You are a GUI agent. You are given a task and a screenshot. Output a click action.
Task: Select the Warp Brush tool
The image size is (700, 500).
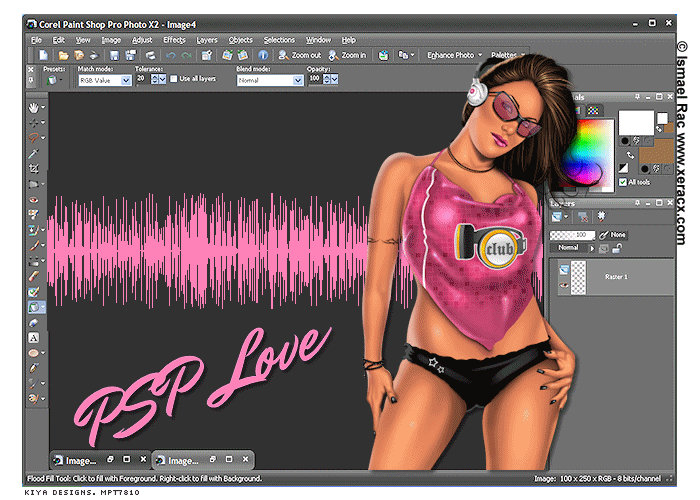[33, 383]
